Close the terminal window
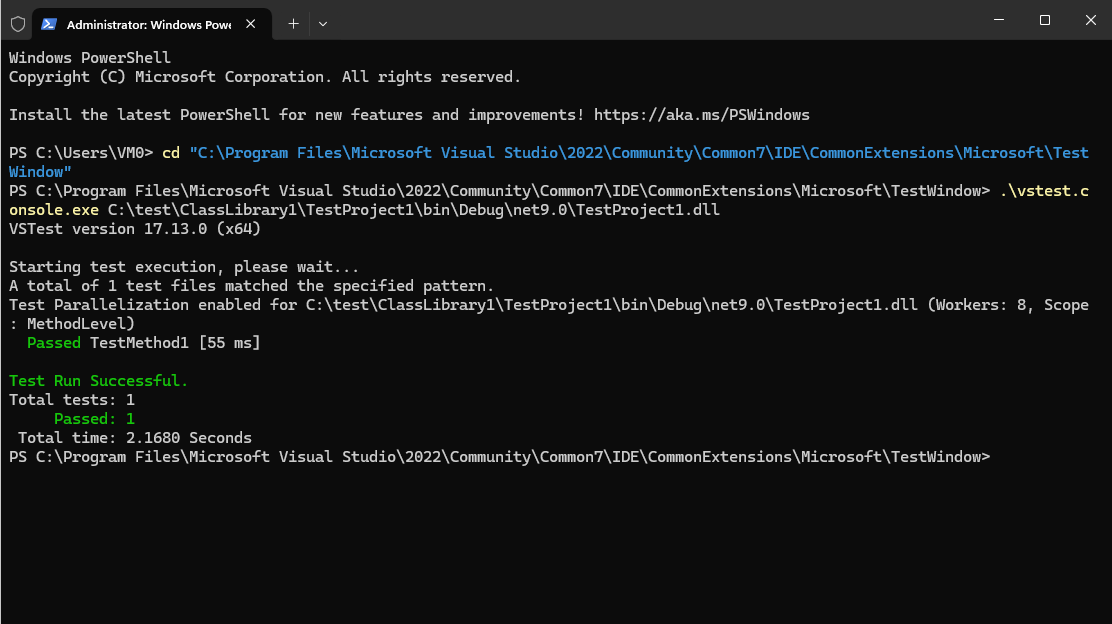Image resolution: width=1112 pixels, height=624 pixels. point(1090,20)
